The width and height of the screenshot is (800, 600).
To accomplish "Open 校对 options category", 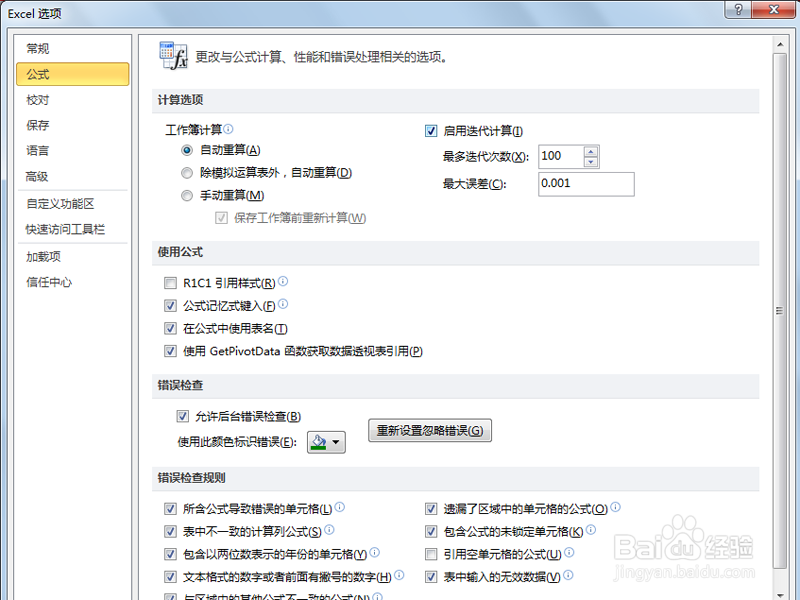I will point(72,99).
